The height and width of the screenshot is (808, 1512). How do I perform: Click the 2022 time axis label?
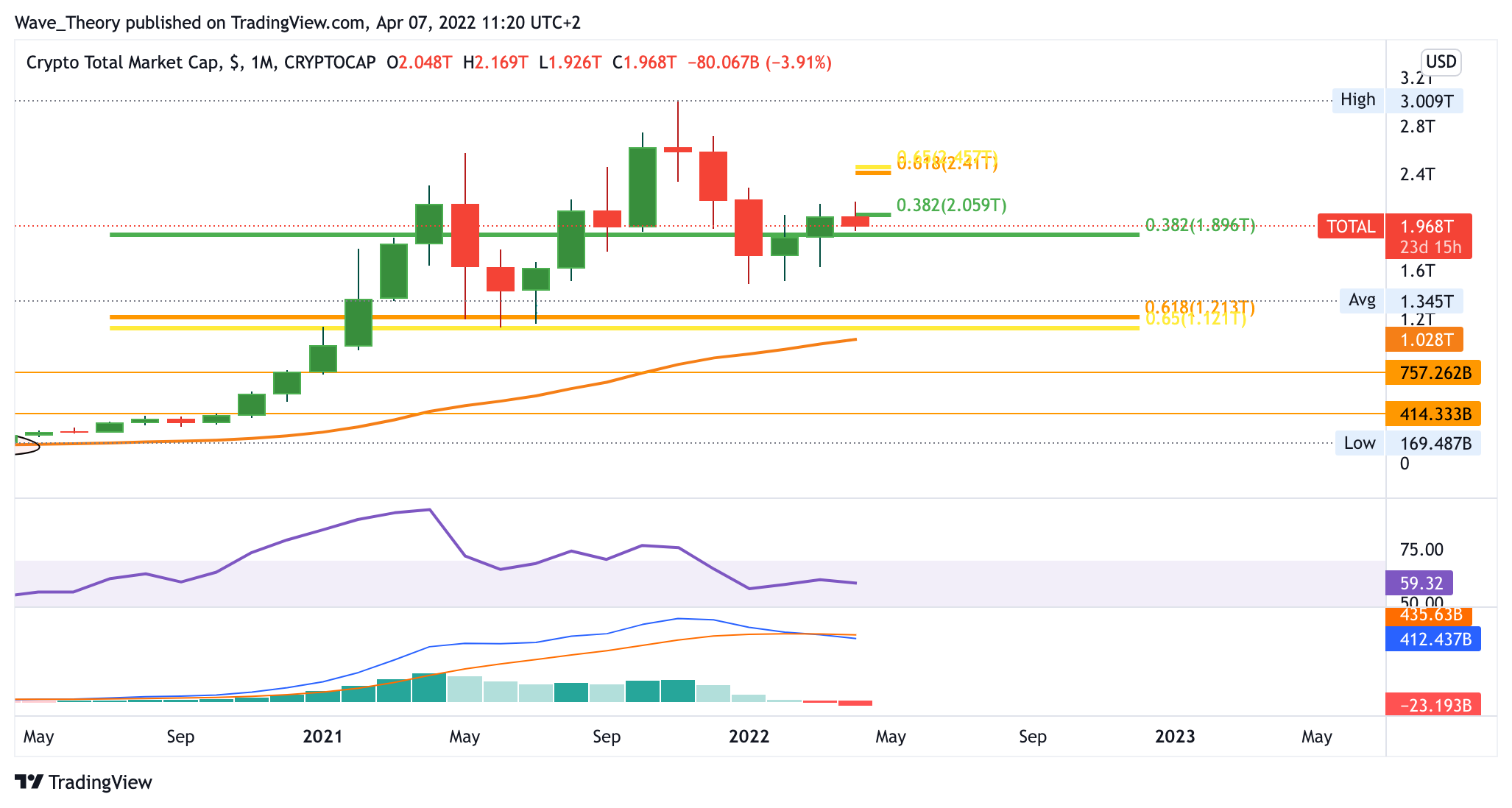click(749, 737)
